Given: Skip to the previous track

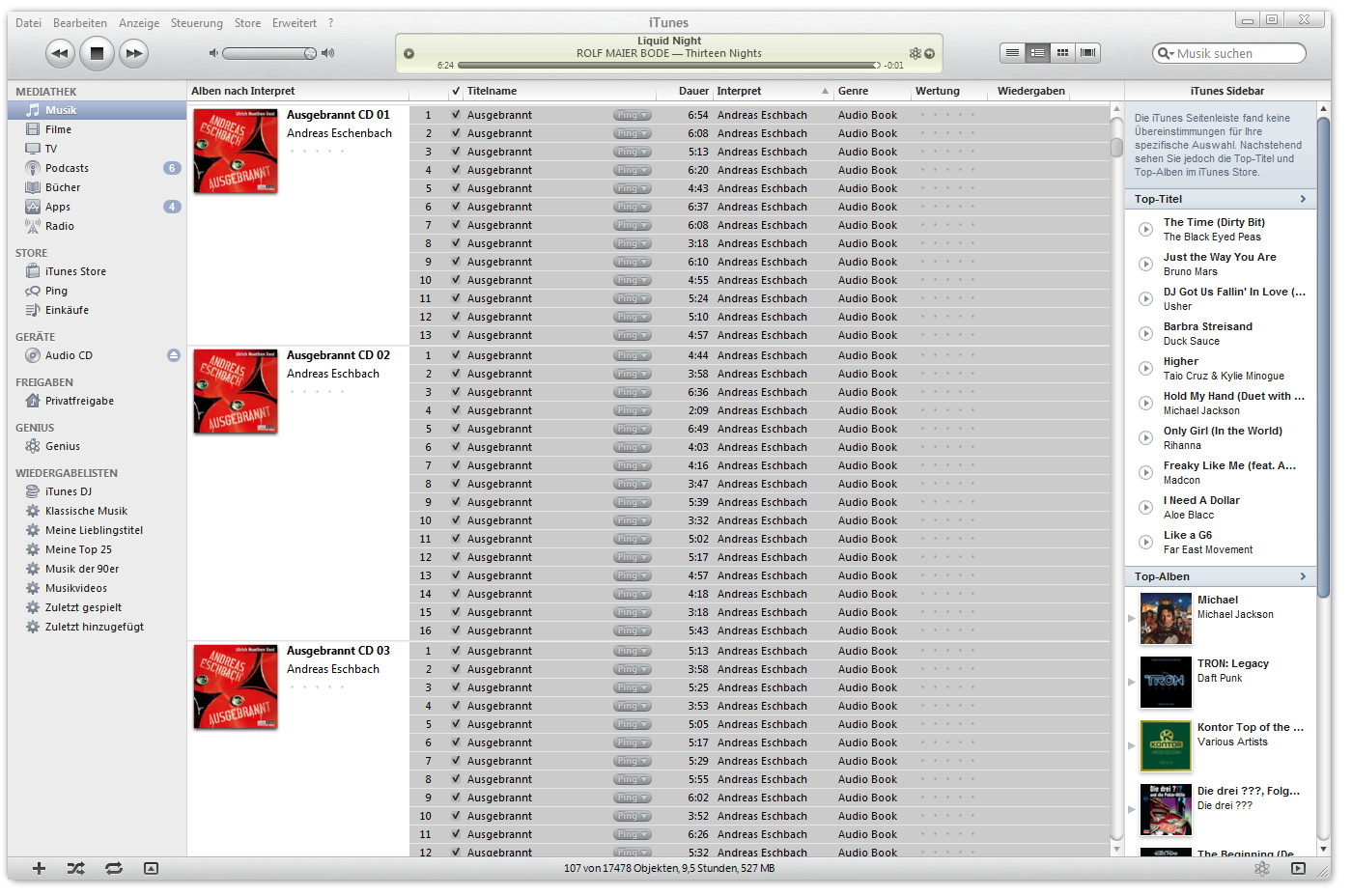Looking at the screenshot, I should click(x=59, y=53).
